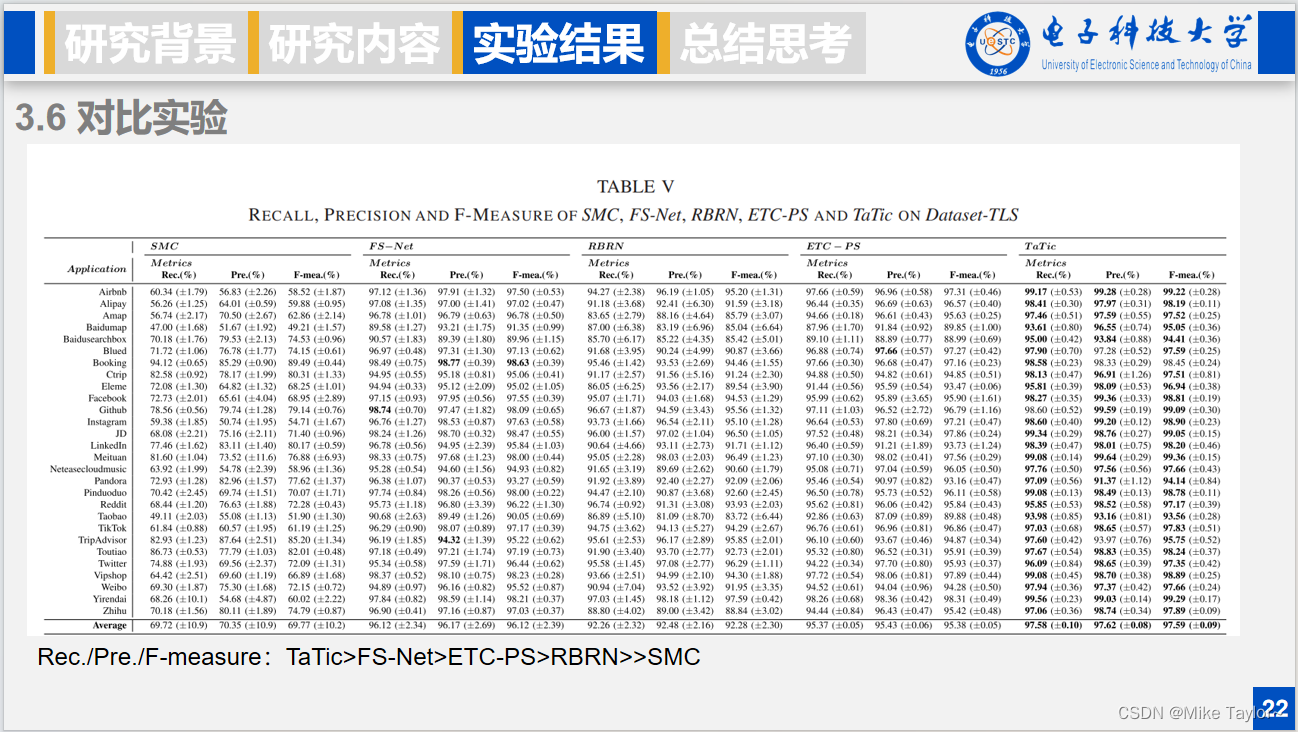The width and height of the screenshot is (1298, 732).
Task: Select the Reddit row label
Action: coord(113,504)
